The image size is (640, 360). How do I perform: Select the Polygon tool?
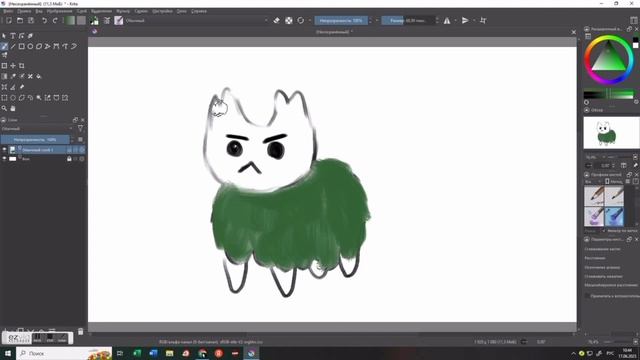coord(39,47)
